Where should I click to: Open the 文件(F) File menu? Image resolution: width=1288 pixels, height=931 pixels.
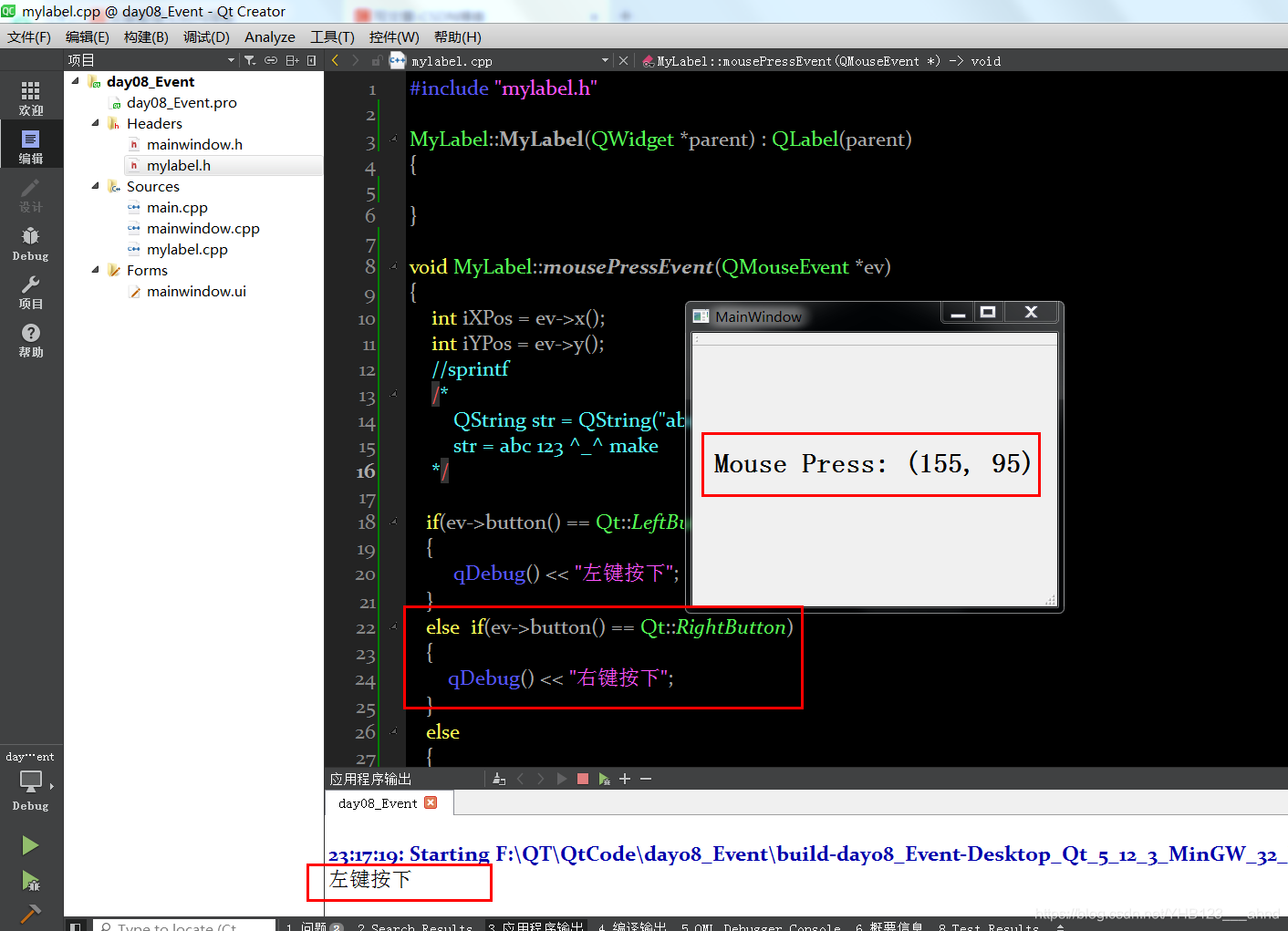pos(29,36)
